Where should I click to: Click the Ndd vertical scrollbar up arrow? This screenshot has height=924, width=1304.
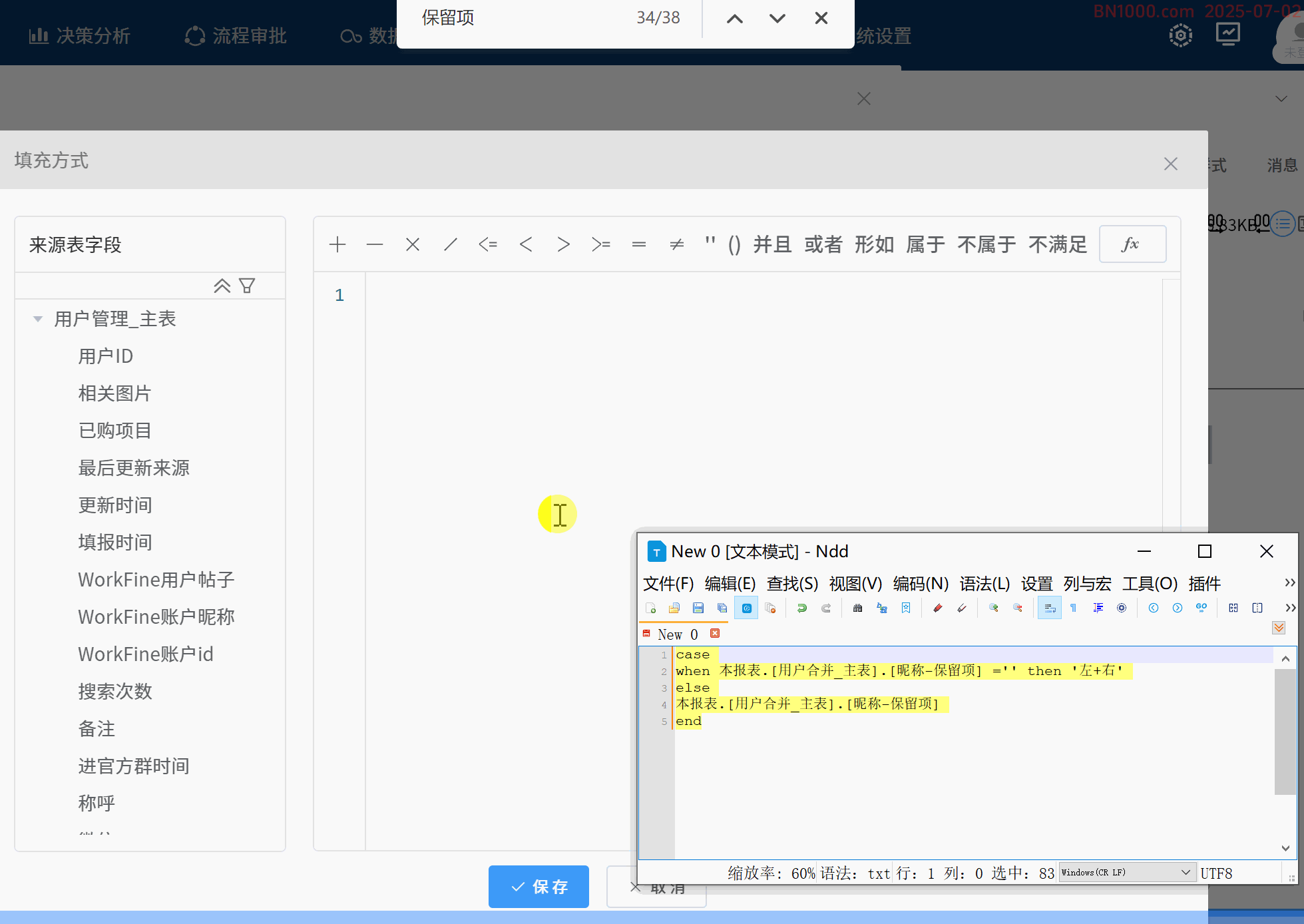click(x=1285, y=658)
